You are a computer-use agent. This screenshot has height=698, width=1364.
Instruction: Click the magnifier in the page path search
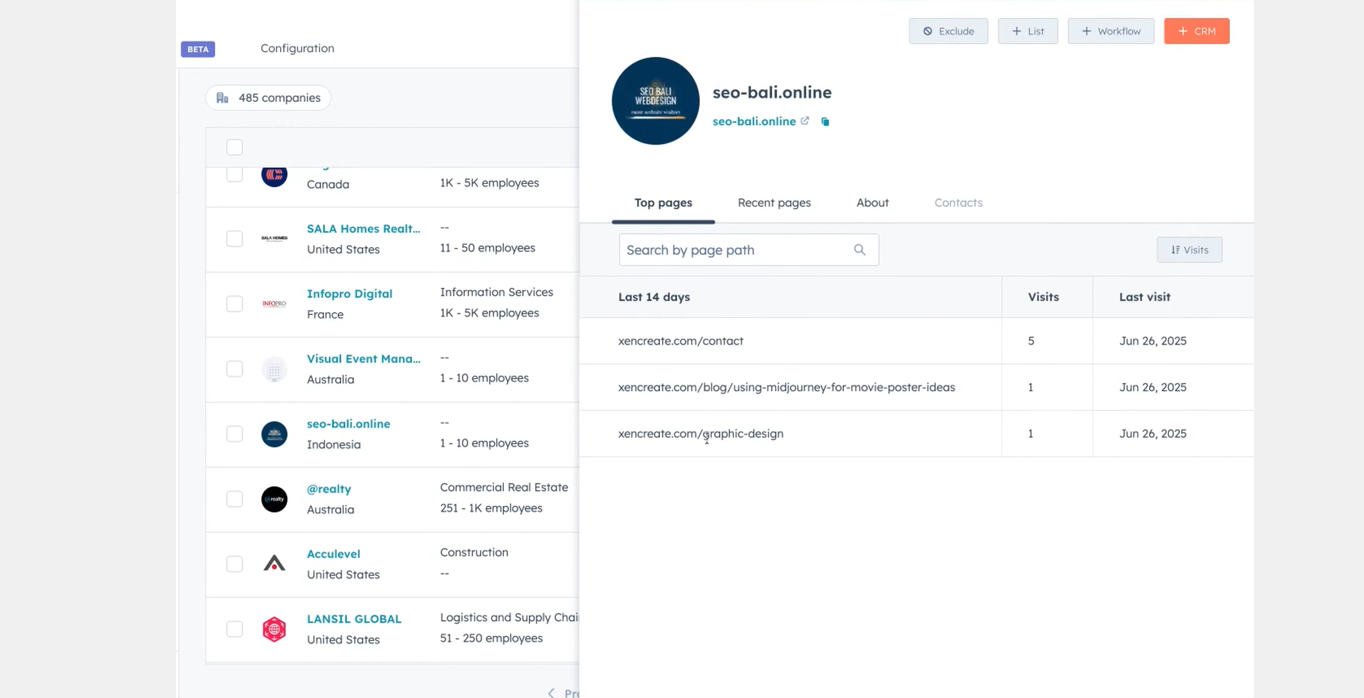point(859,250)
